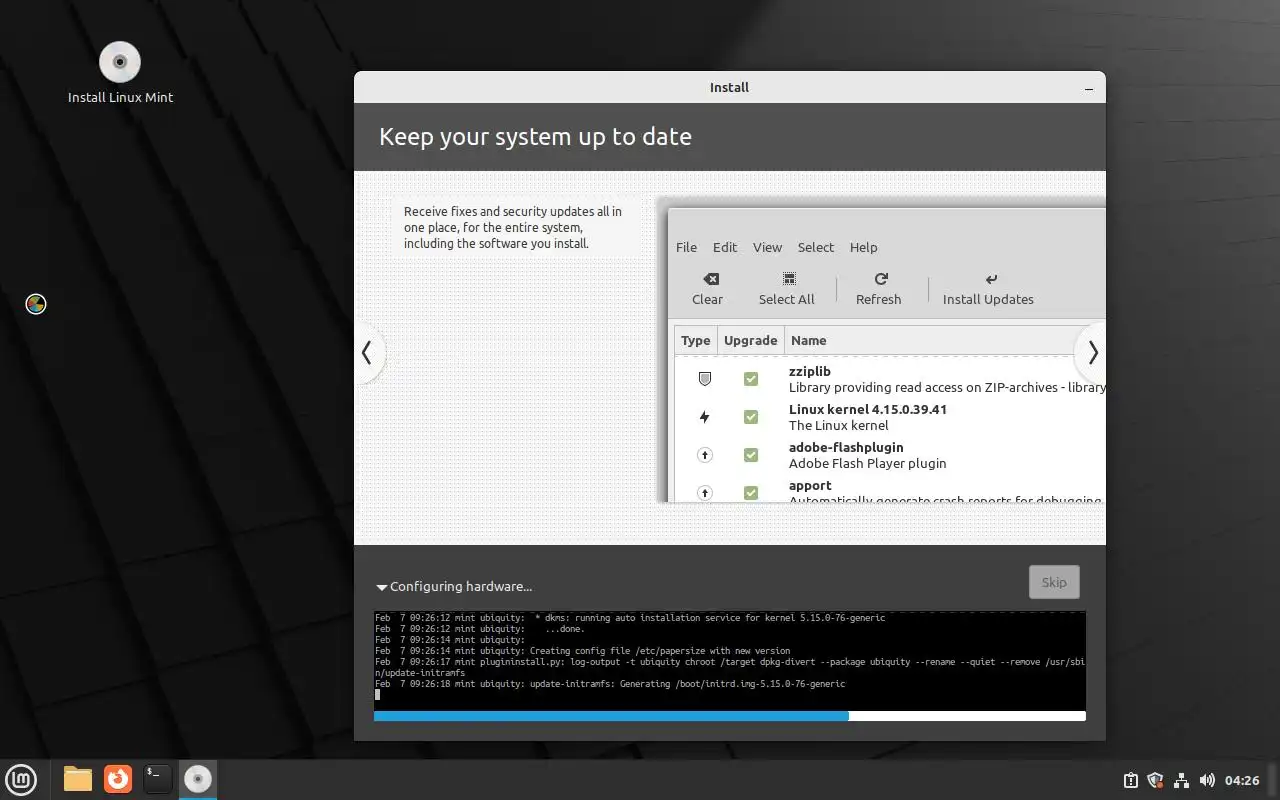Open the Edit menu in slideshow
Screen dimensions: 1280x800
pos(725,247)
